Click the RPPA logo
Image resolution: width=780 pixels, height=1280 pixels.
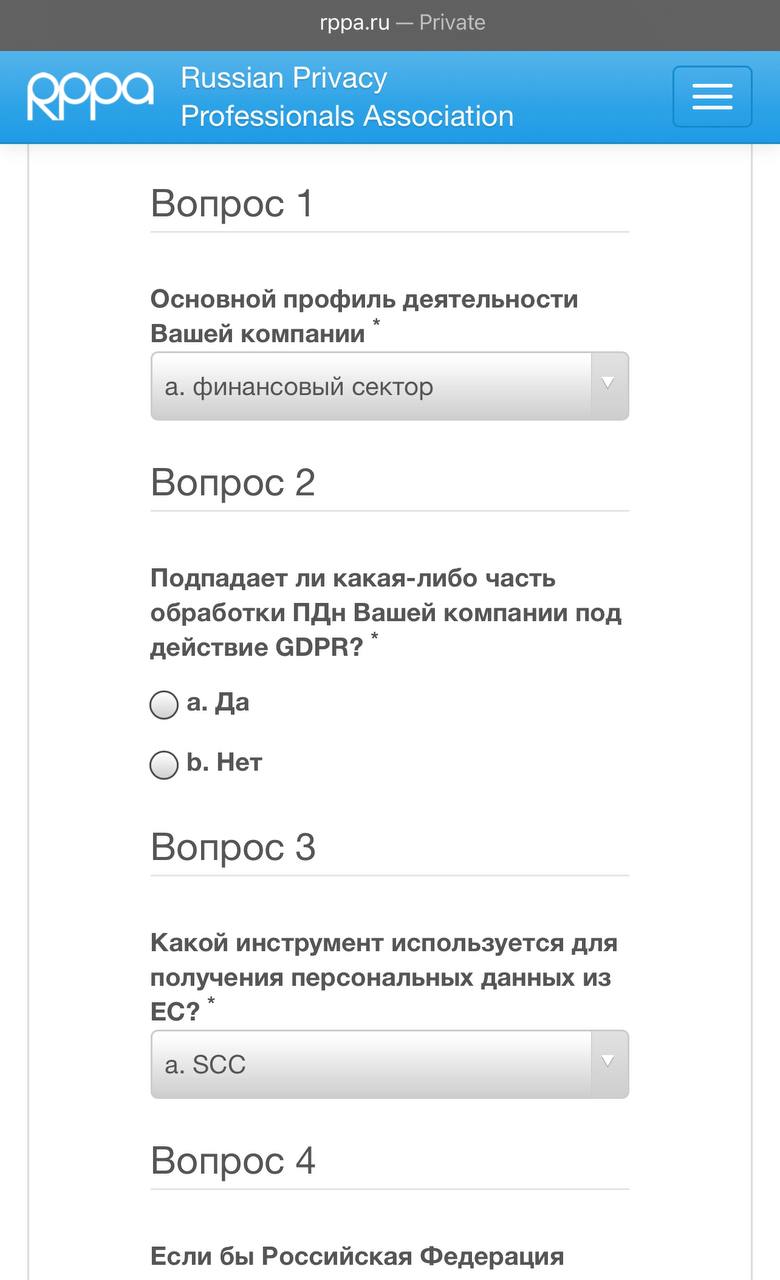pos(90,96)
